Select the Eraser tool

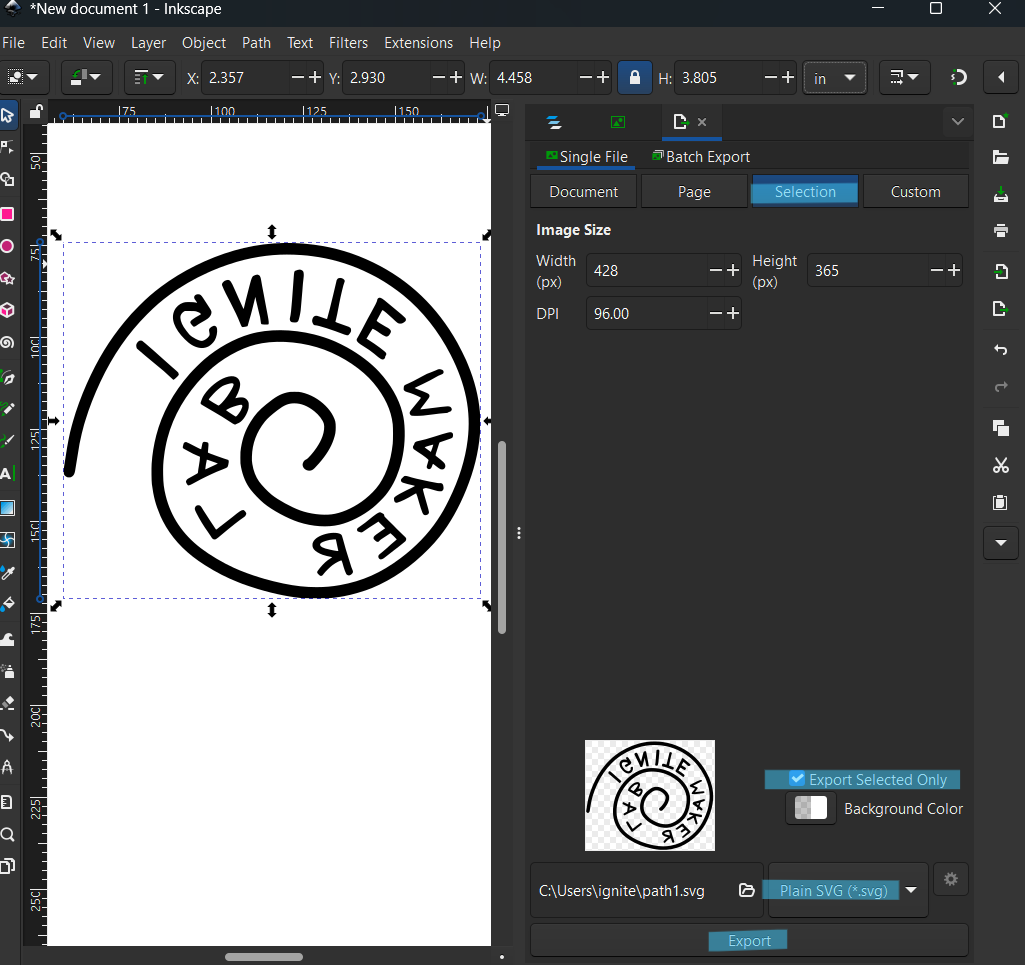(8, 703)
